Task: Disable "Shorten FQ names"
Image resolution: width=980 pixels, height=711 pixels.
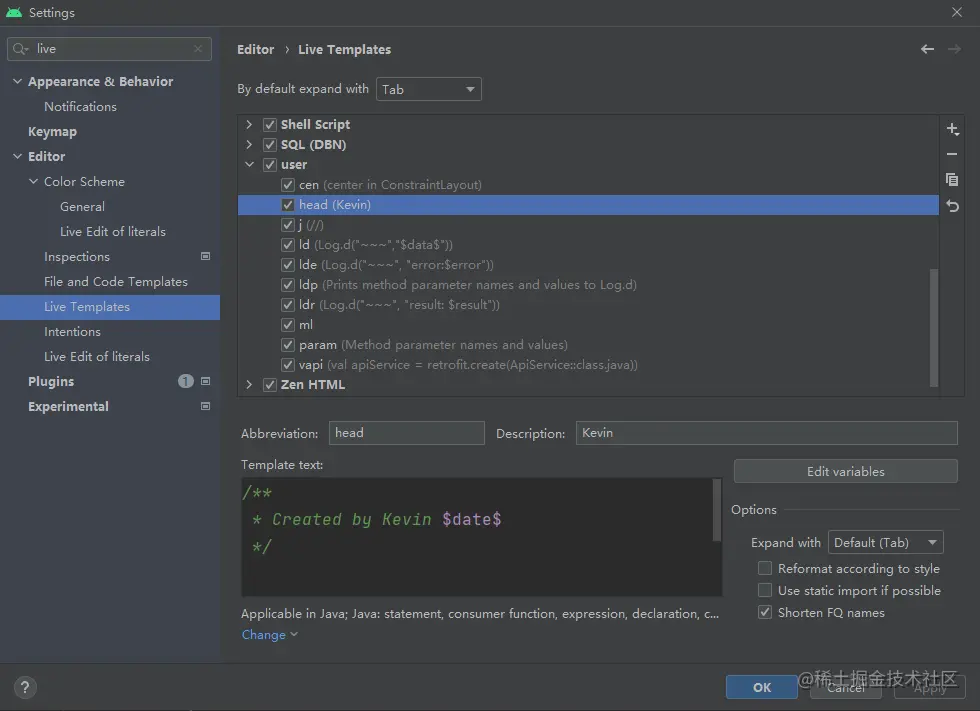Action: tap(765, 612)
